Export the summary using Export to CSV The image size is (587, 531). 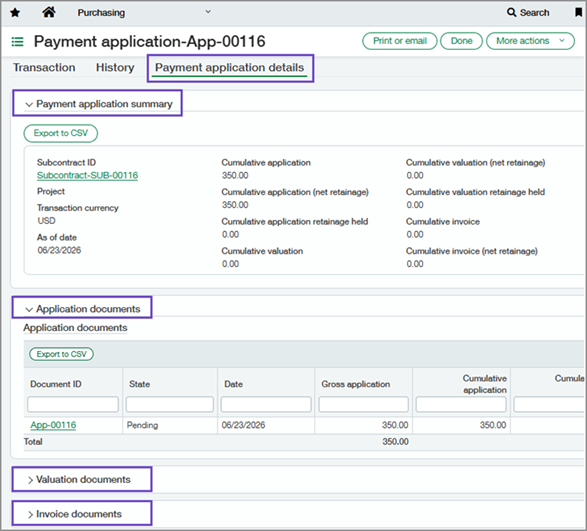[61, 133]
